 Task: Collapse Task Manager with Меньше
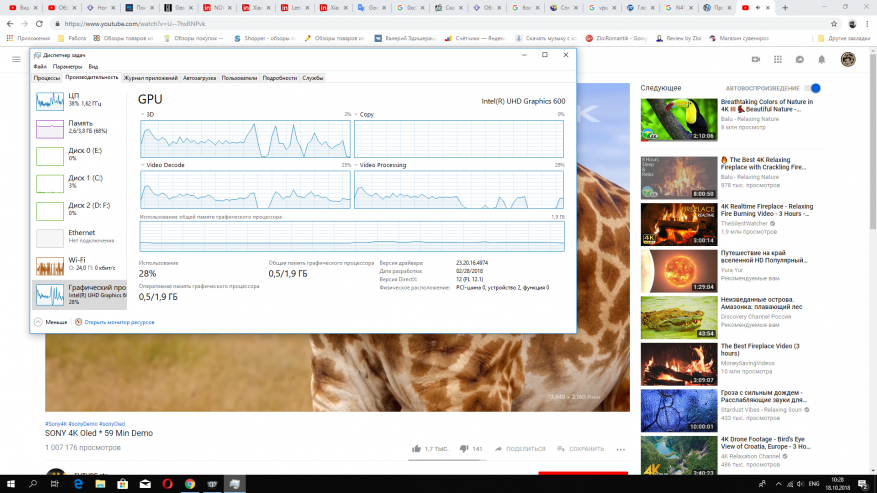point(50,322)
